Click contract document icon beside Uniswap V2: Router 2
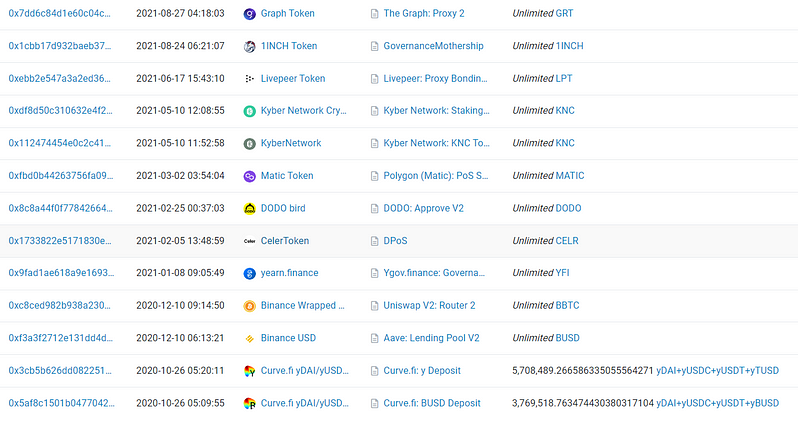 375,306
